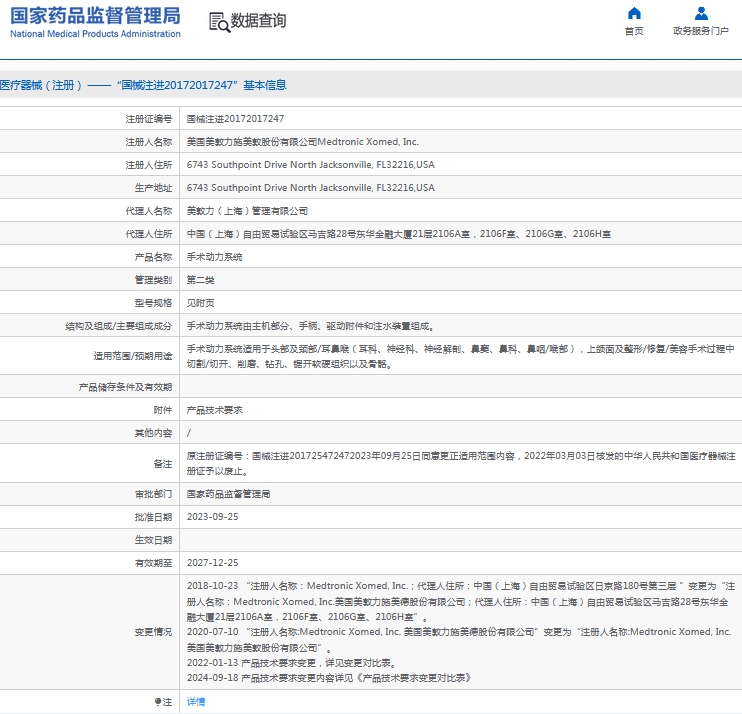
Task: Click registrant name Medtronic Xomed, Inc. value
Action: click(x=302, y=142)
